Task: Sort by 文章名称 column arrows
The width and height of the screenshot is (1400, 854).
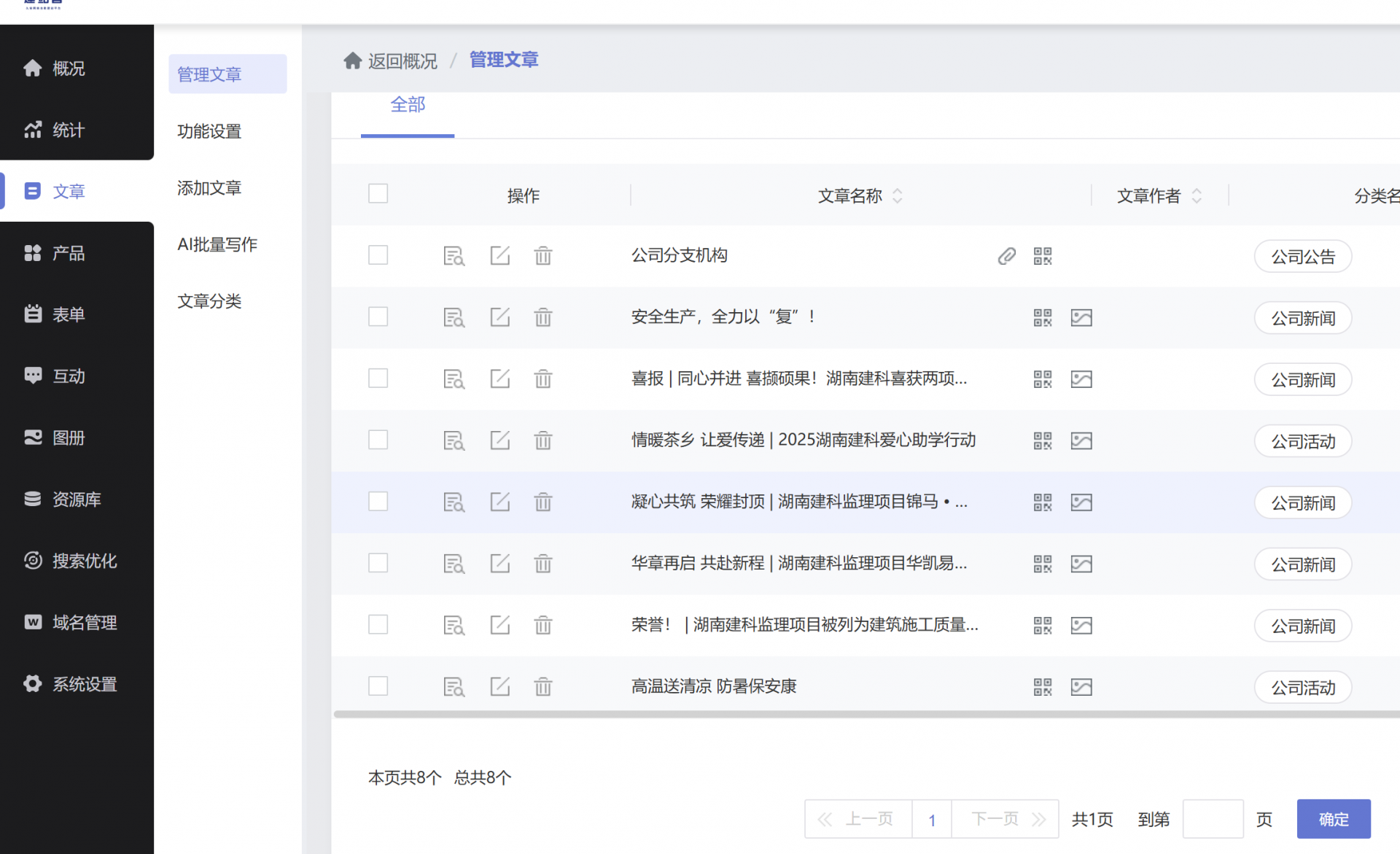Action: pyautogui.click(x=898, y=195)
